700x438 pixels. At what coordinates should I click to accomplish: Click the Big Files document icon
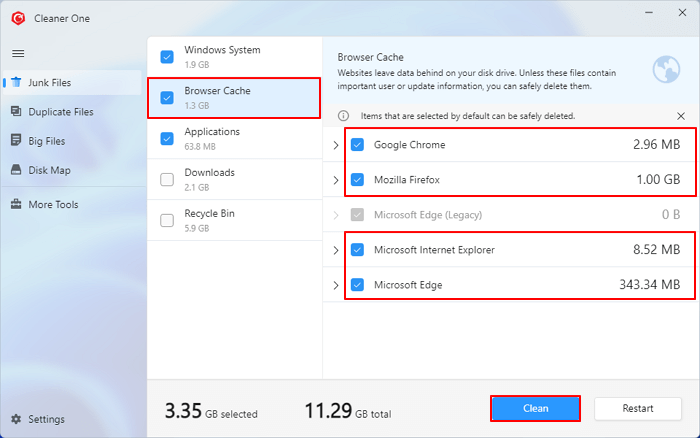(x=16, y=140)
